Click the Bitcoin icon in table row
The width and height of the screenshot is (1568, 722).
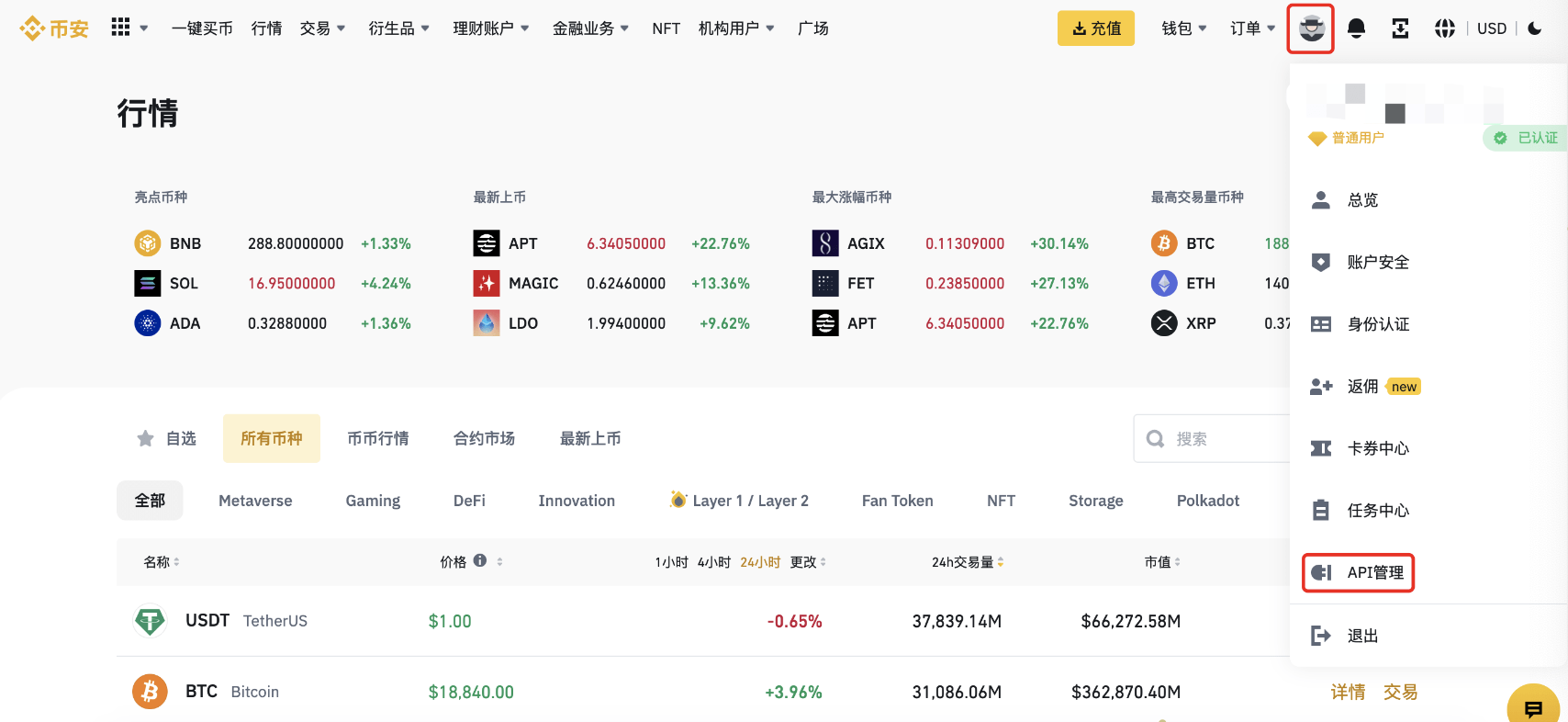pyautogui.click(x=150, y=692)
